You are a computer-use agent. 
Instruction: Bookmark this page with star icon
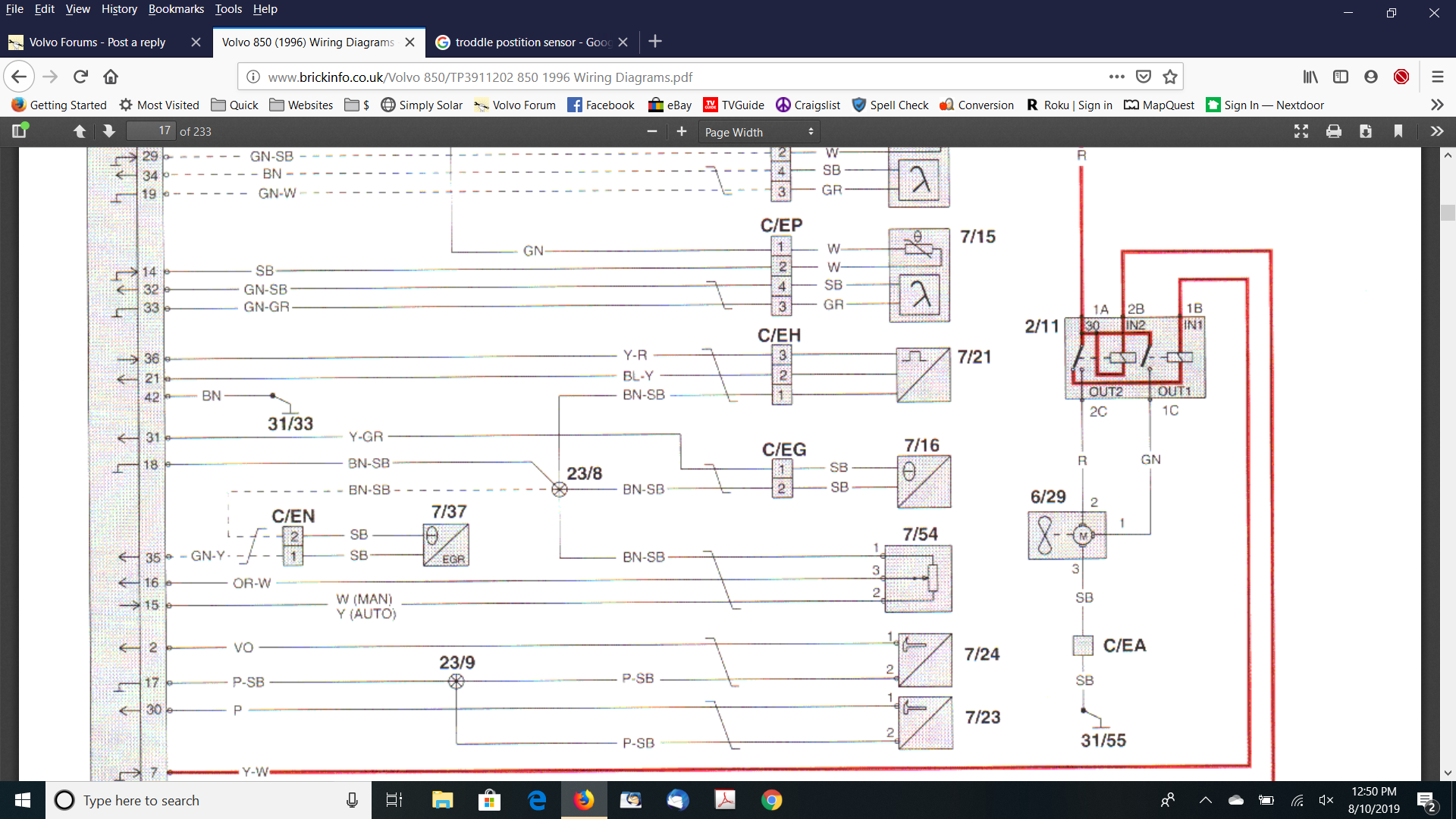tap(1170, 77)
